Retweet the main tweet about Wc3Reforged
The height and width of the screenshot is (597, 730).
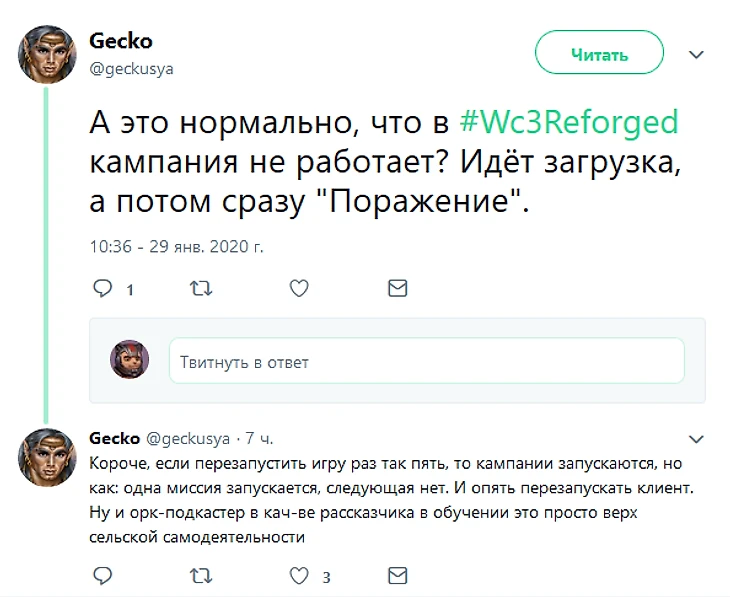(200, 289)
